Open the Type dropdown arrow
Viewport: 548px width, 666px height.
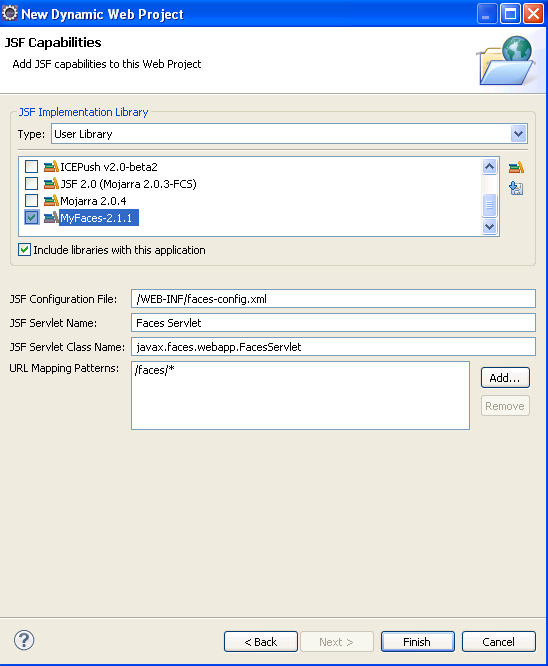pos(518,134)
